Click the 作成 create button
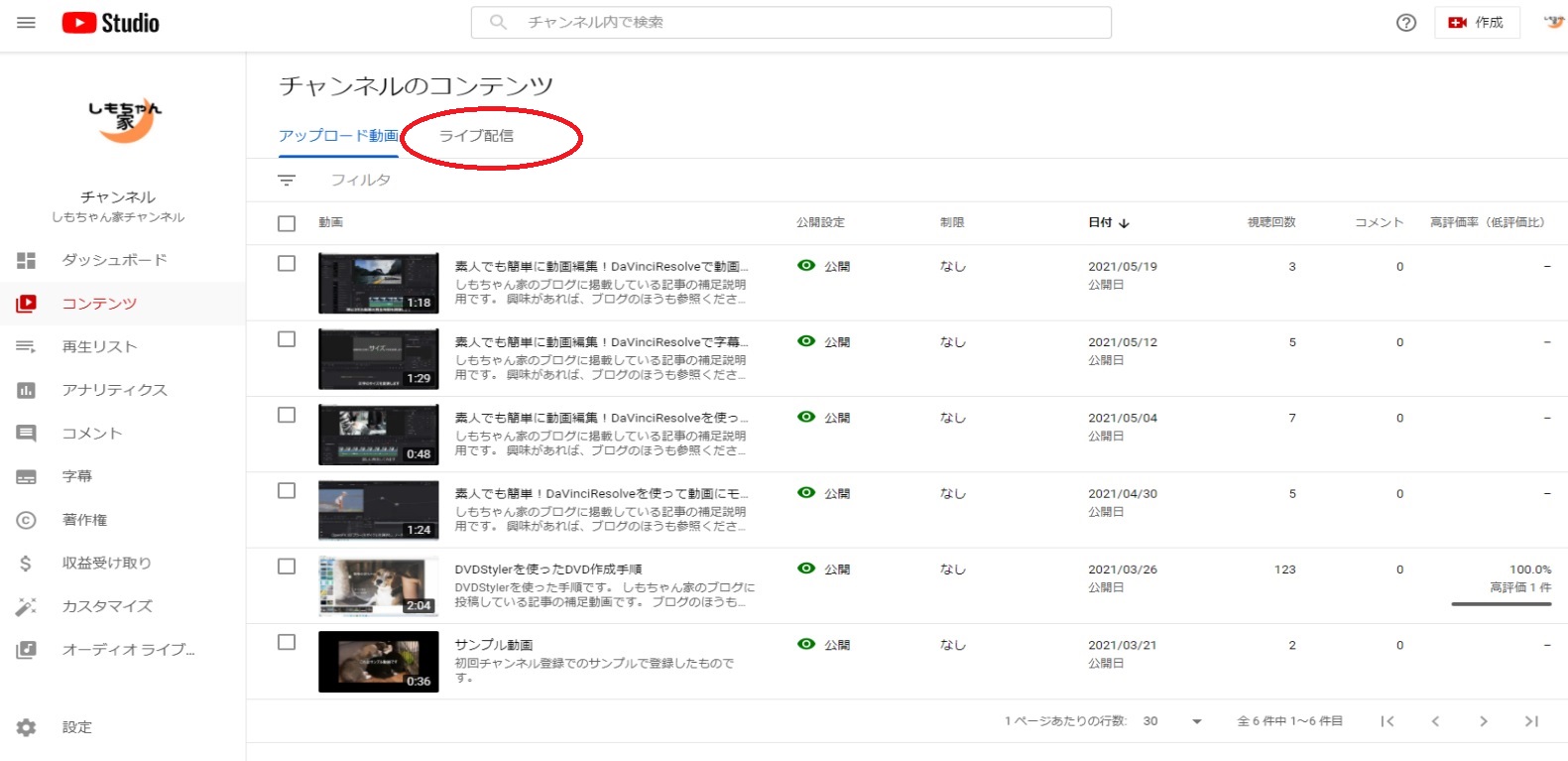 tap(1476, 23)
